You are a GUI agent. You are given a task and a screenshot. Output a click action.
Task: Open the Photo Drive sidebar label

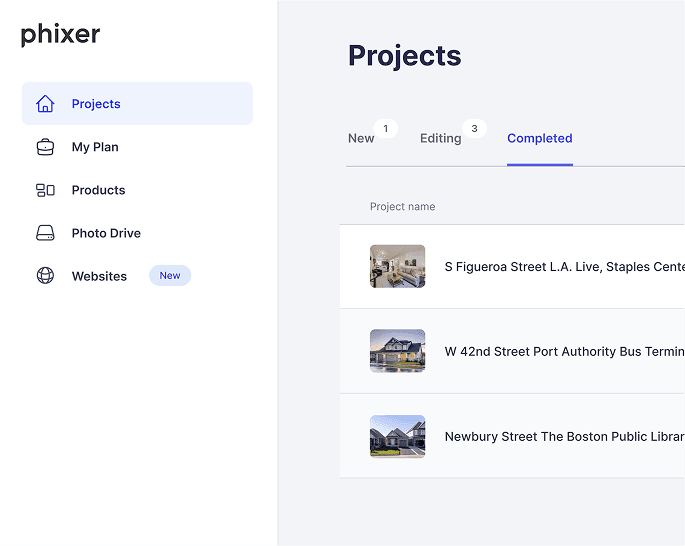(106, 233)
